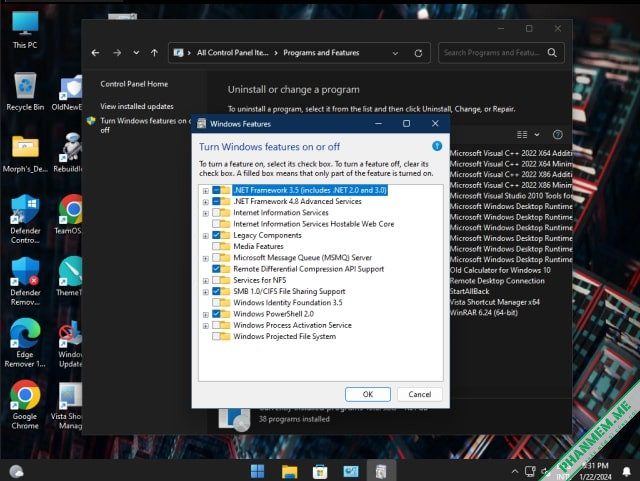640x481 pixels.
Task: Expand SMB 1.0/CIFS File Sharing Support node
Action: tap(205, 292)
